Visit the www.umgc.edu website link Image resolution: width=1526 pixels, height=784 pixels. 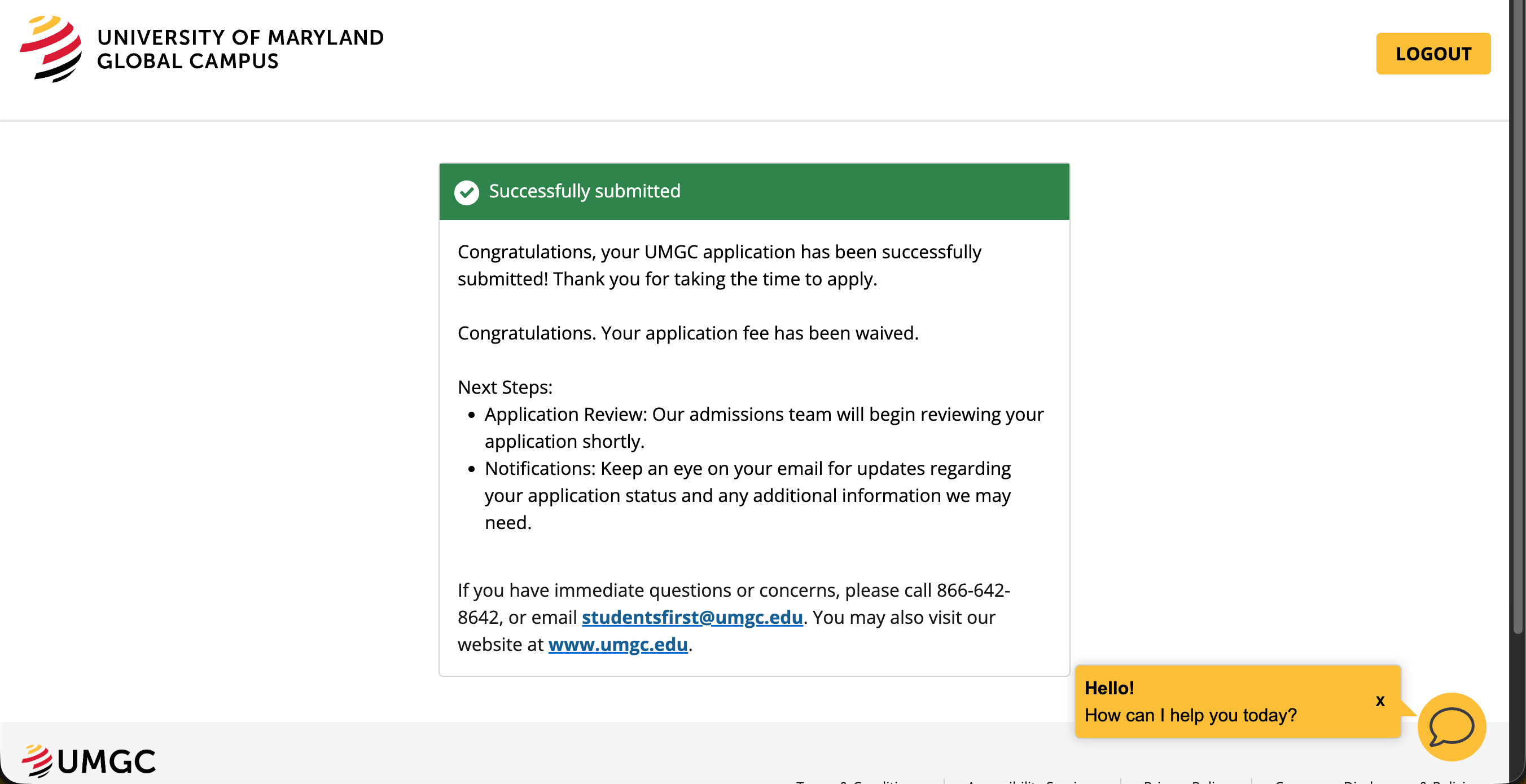point(618,644)
